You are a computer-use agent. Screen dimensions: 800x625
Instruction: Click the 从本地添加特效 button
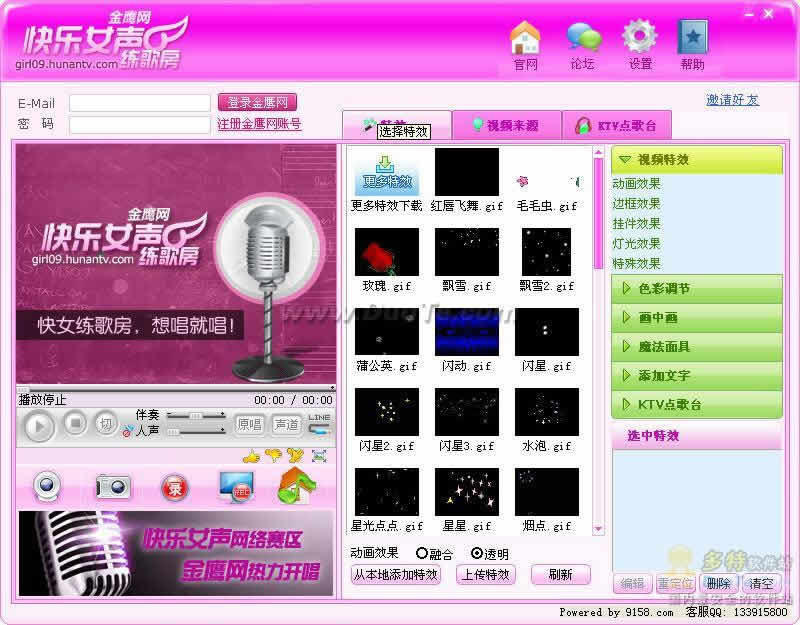click(396, 574)
